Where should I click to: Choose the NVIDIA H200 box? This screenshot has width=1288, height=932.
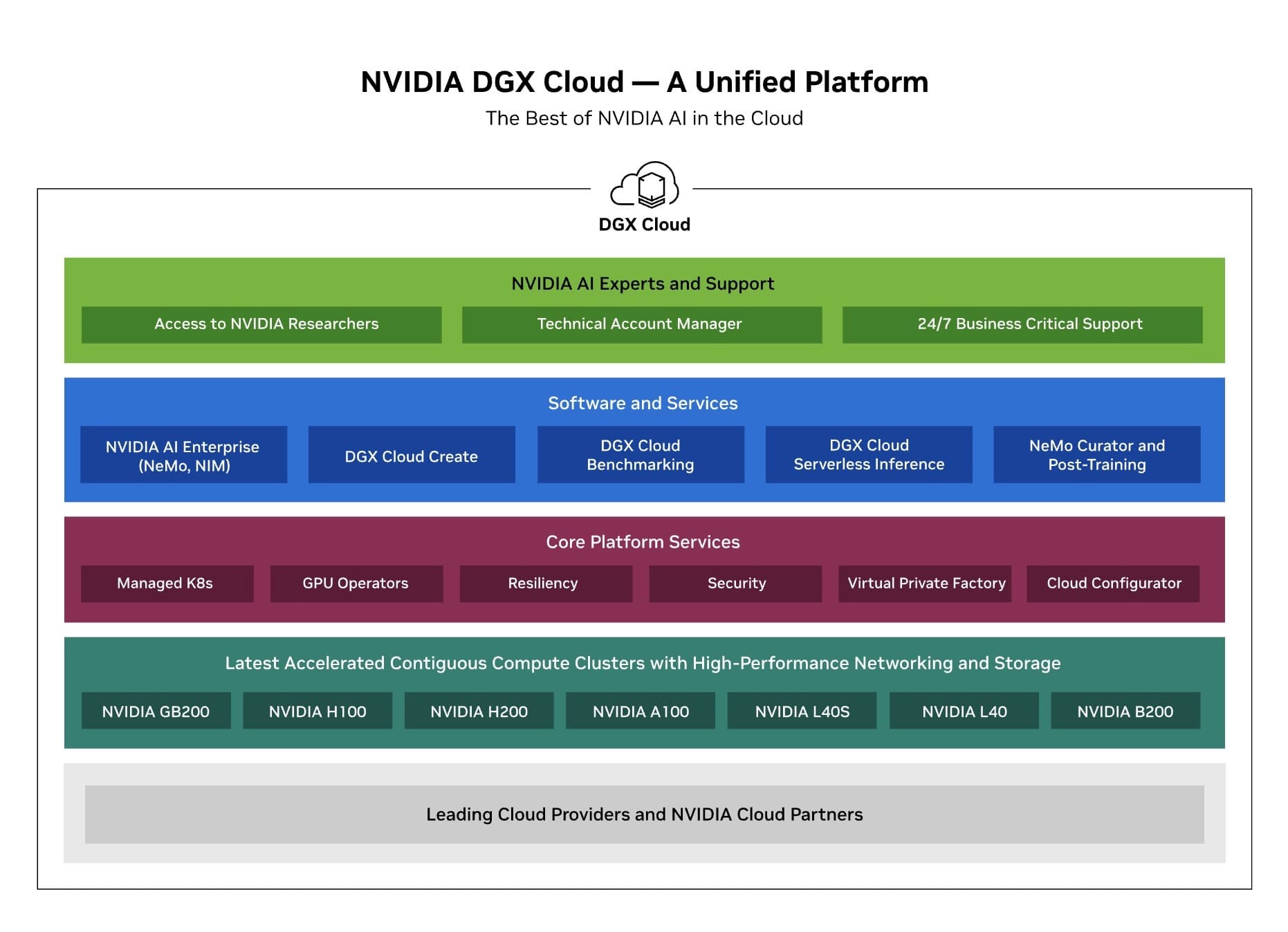tap(479, 711)
